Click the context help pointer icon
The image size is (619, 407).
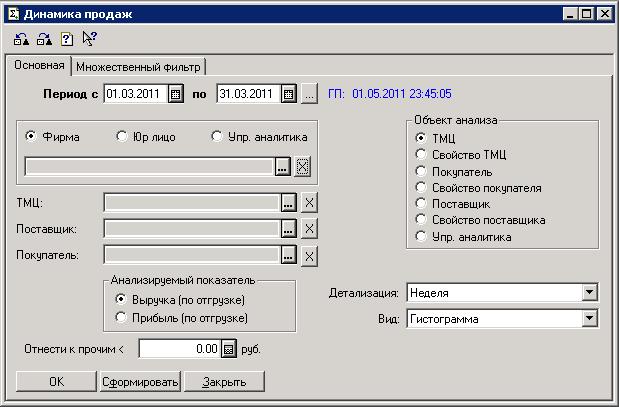click(89, 40)
